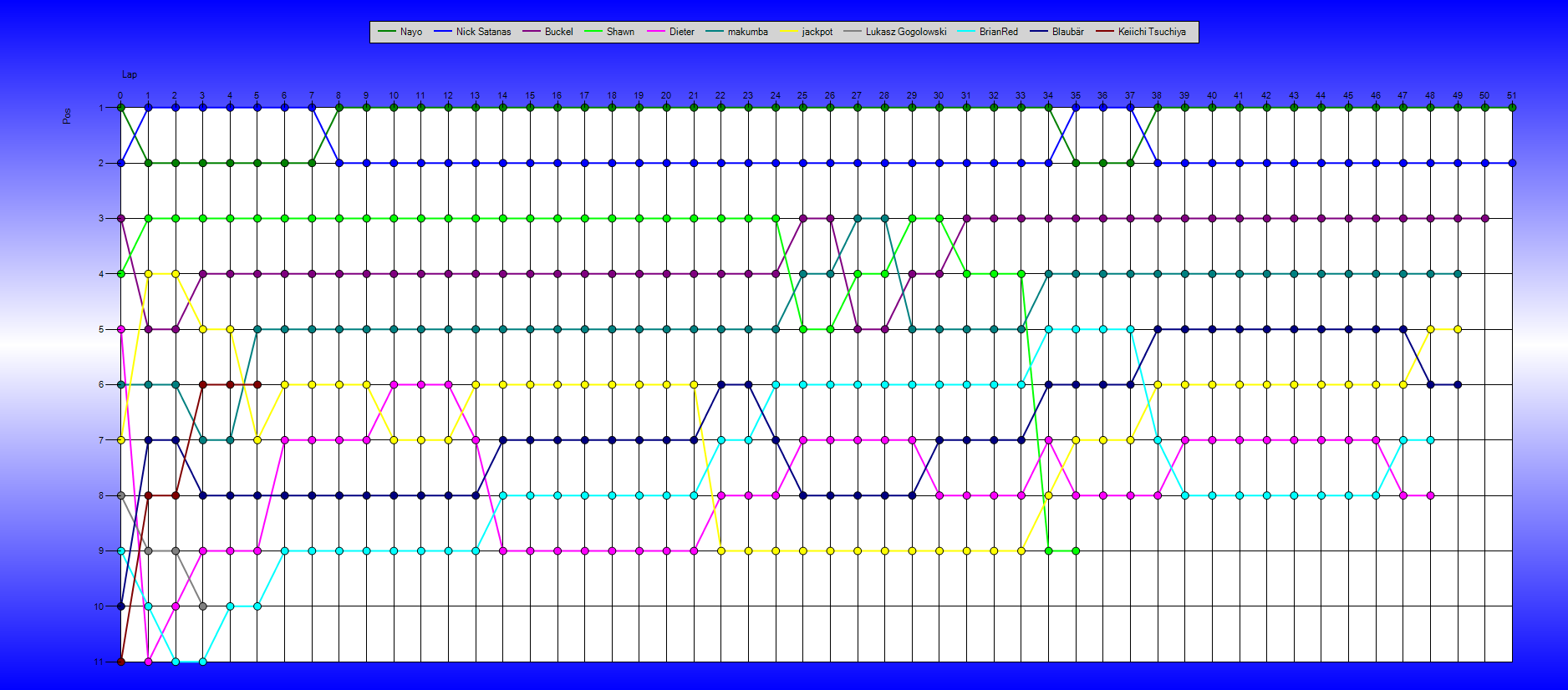
Task: Click lap number 0 on the axis
Action: [120, 95]
